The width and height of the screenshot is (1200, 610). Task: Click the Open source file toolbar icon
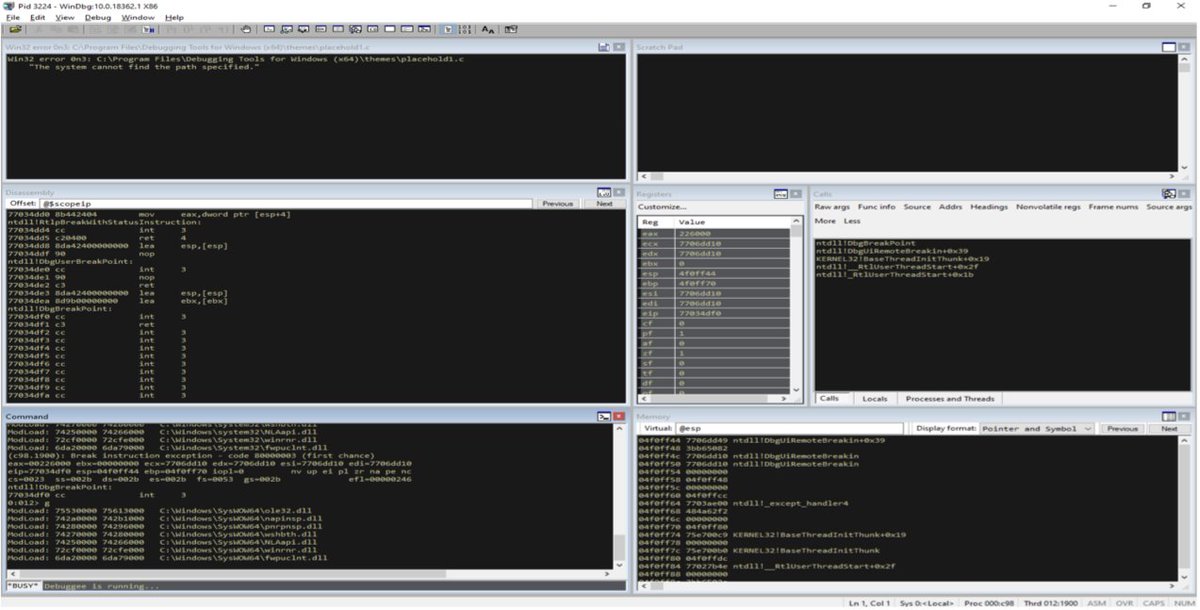click(15, 30)
